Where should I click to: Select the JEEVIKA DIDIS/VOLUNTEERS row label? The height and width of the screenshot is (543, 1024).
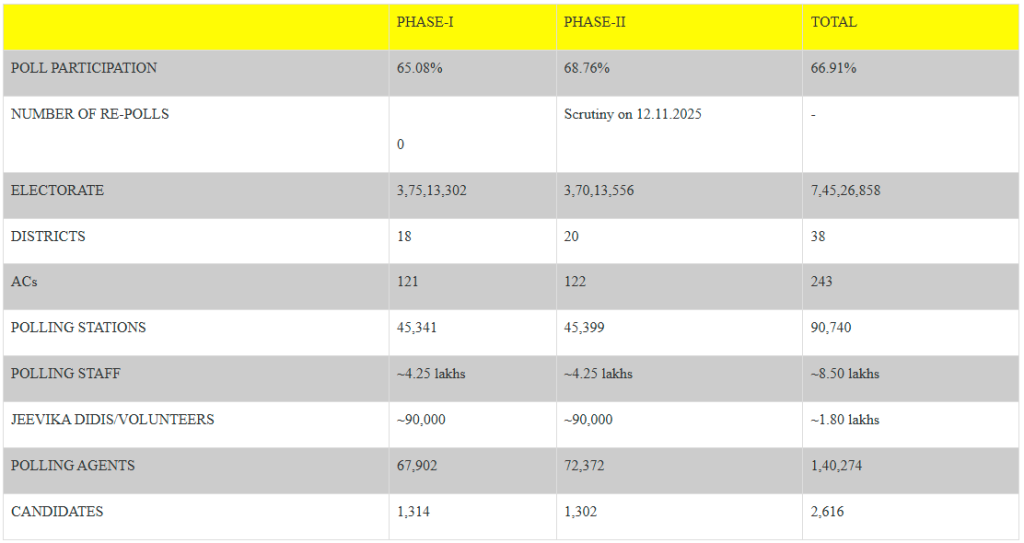pyautogui.click(x=112, y=420)
